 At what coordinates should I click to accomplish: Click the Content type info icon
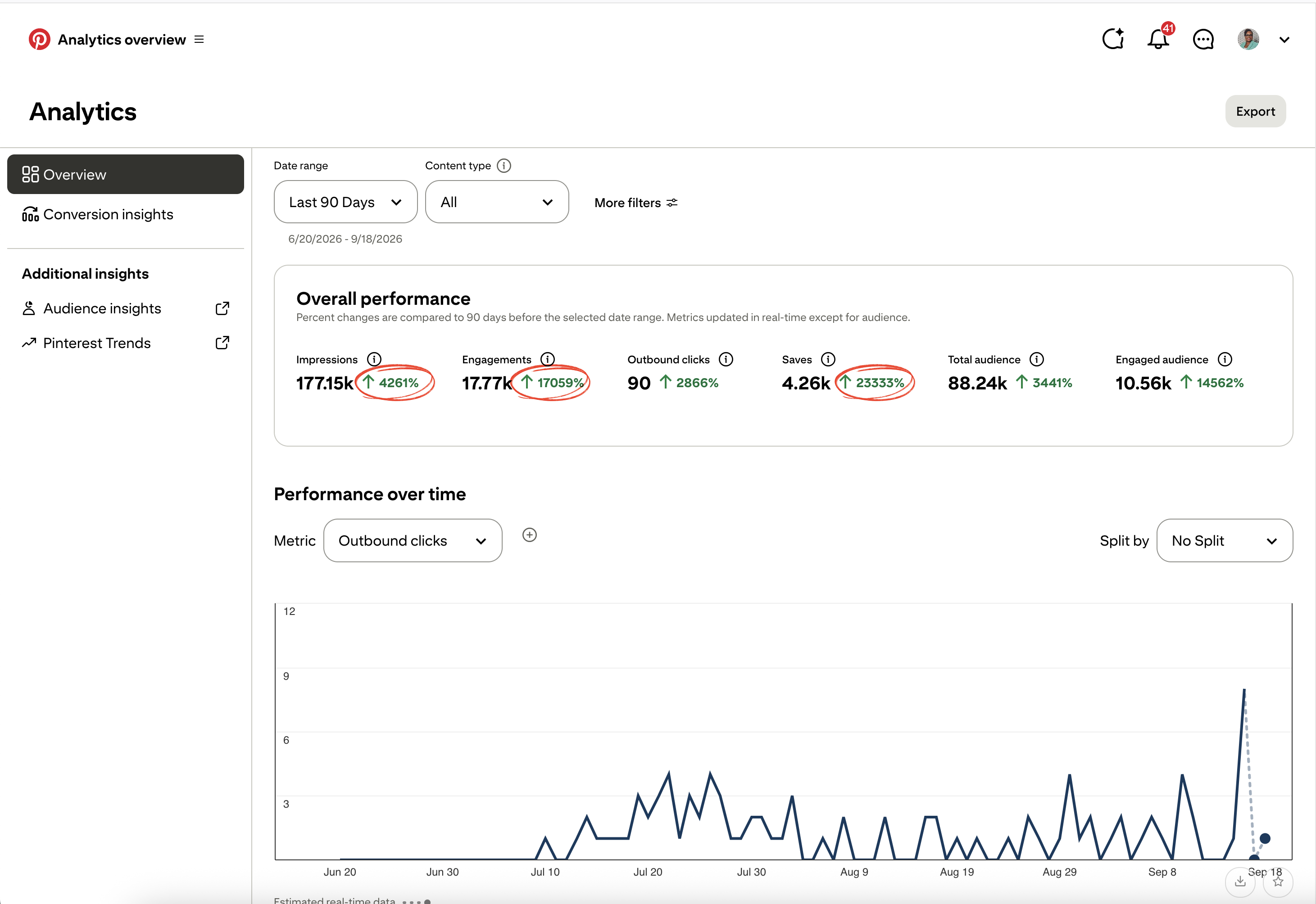504,165
